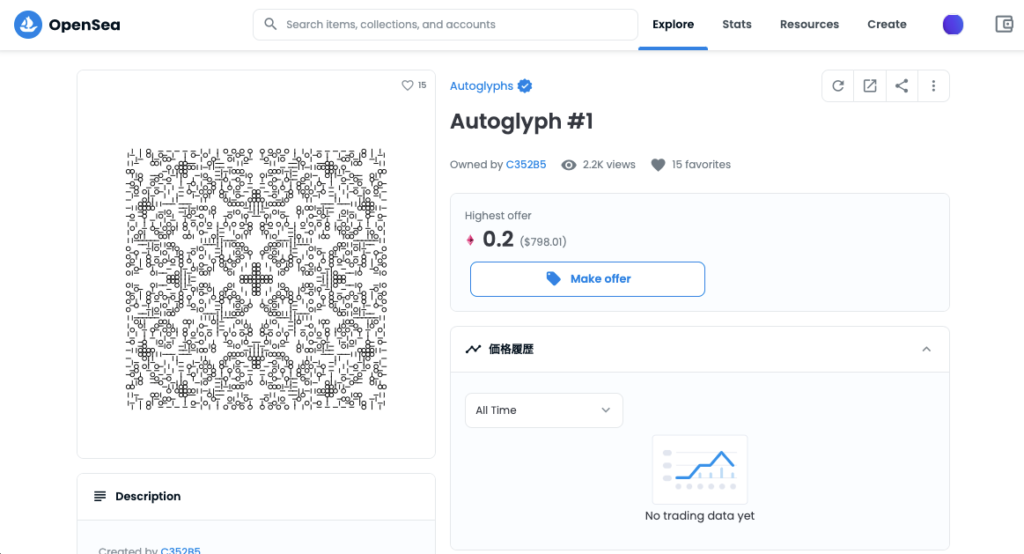Favorite the item using heart icon on image

click(408, 85)
